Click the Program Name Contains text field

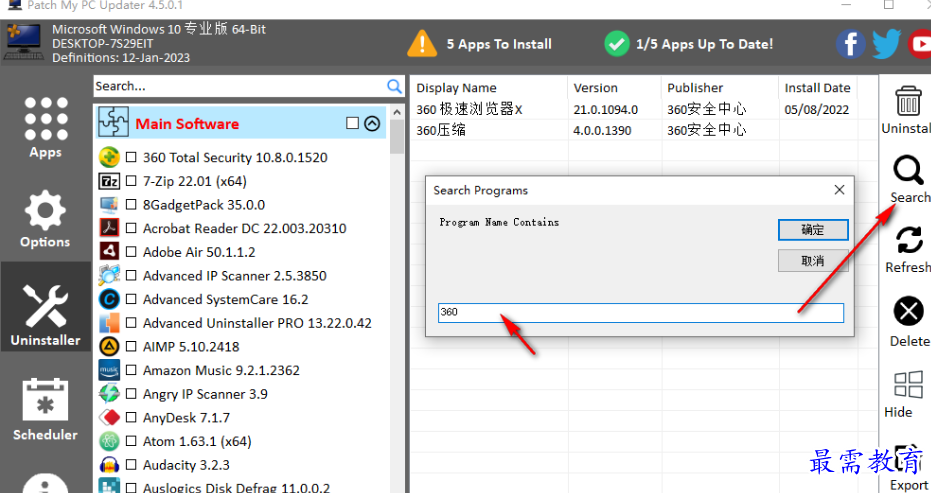pyautogui.click(x=641, y=312)
